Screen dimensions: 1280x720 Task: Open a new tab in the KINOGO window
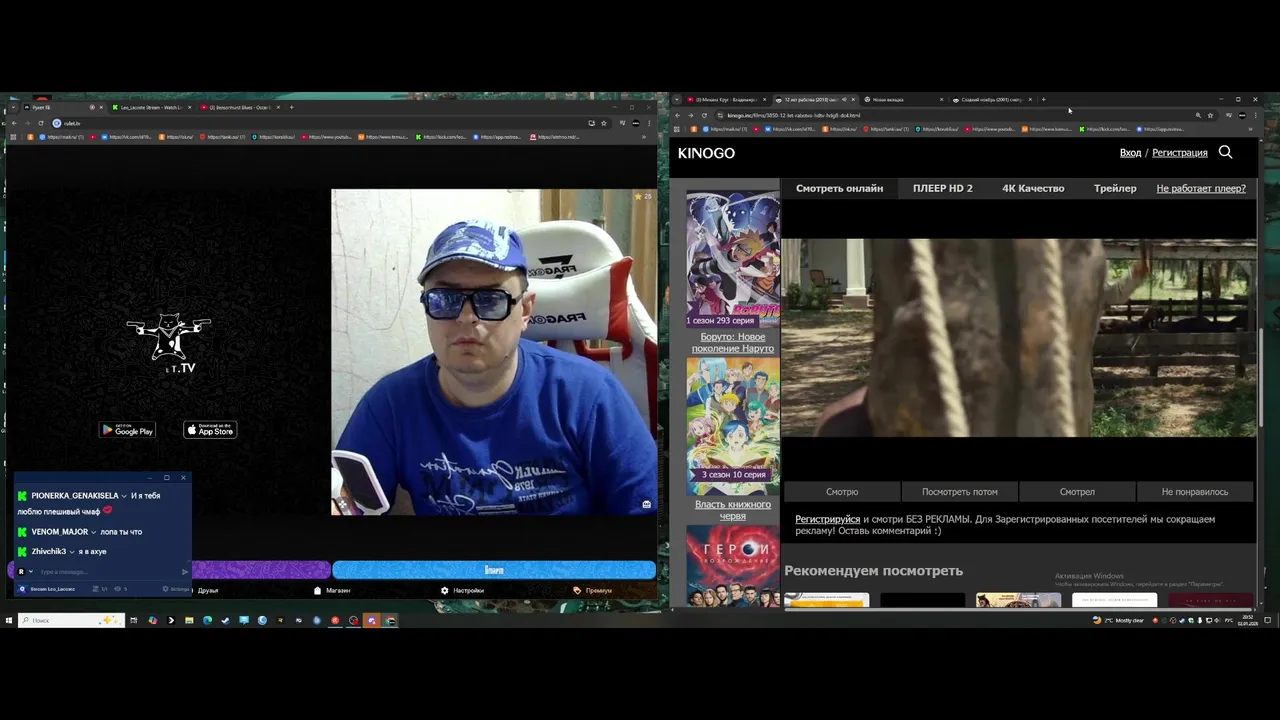tap(1043, 100)
